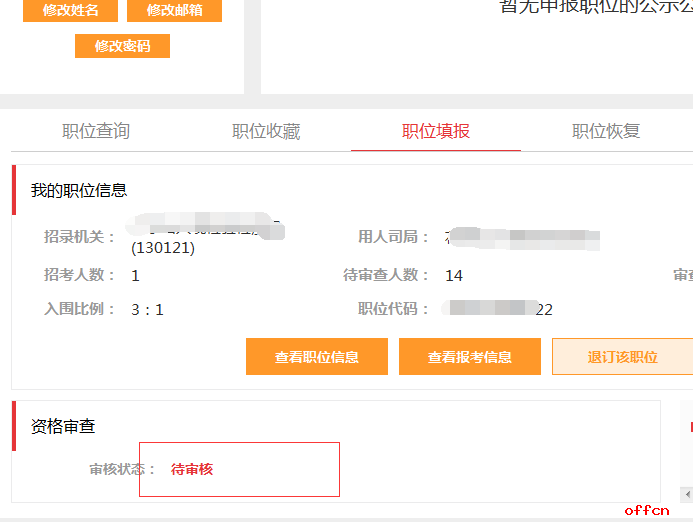Switch to the 职位查询 tab
The height and width of the screenshot is (522, 693).
pos(96,131)
